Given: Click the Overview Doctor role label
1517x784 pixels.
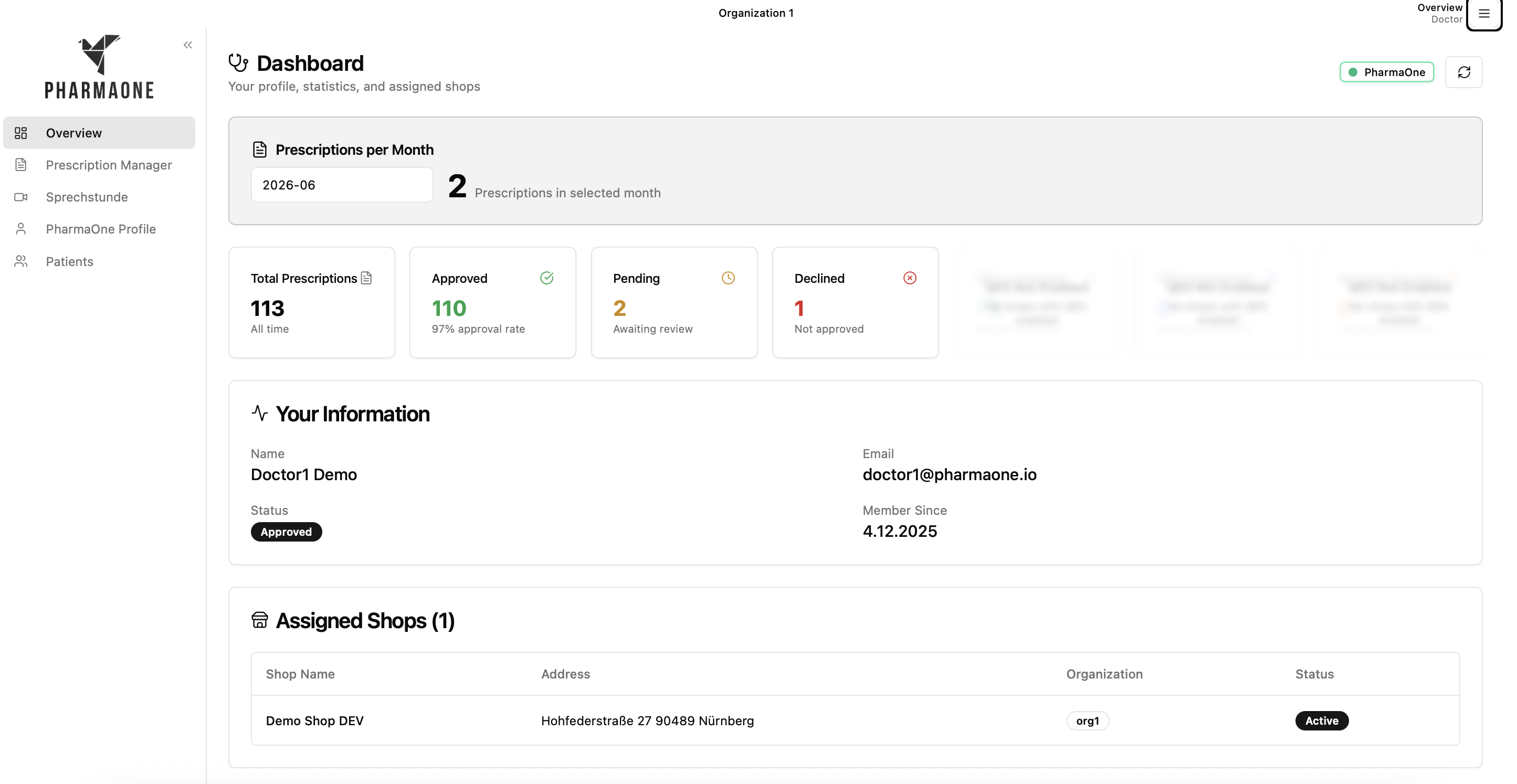Looking at the screenshot, I should (1440, 13).
